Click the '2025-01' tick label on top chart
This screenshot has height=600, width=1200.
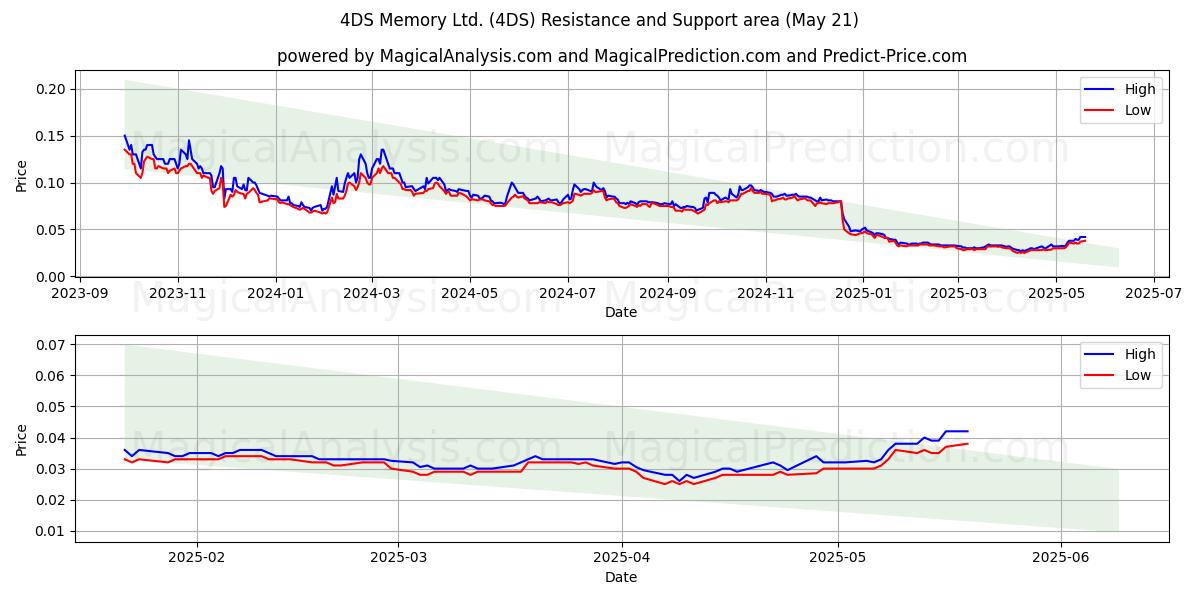tap(862, 293)
